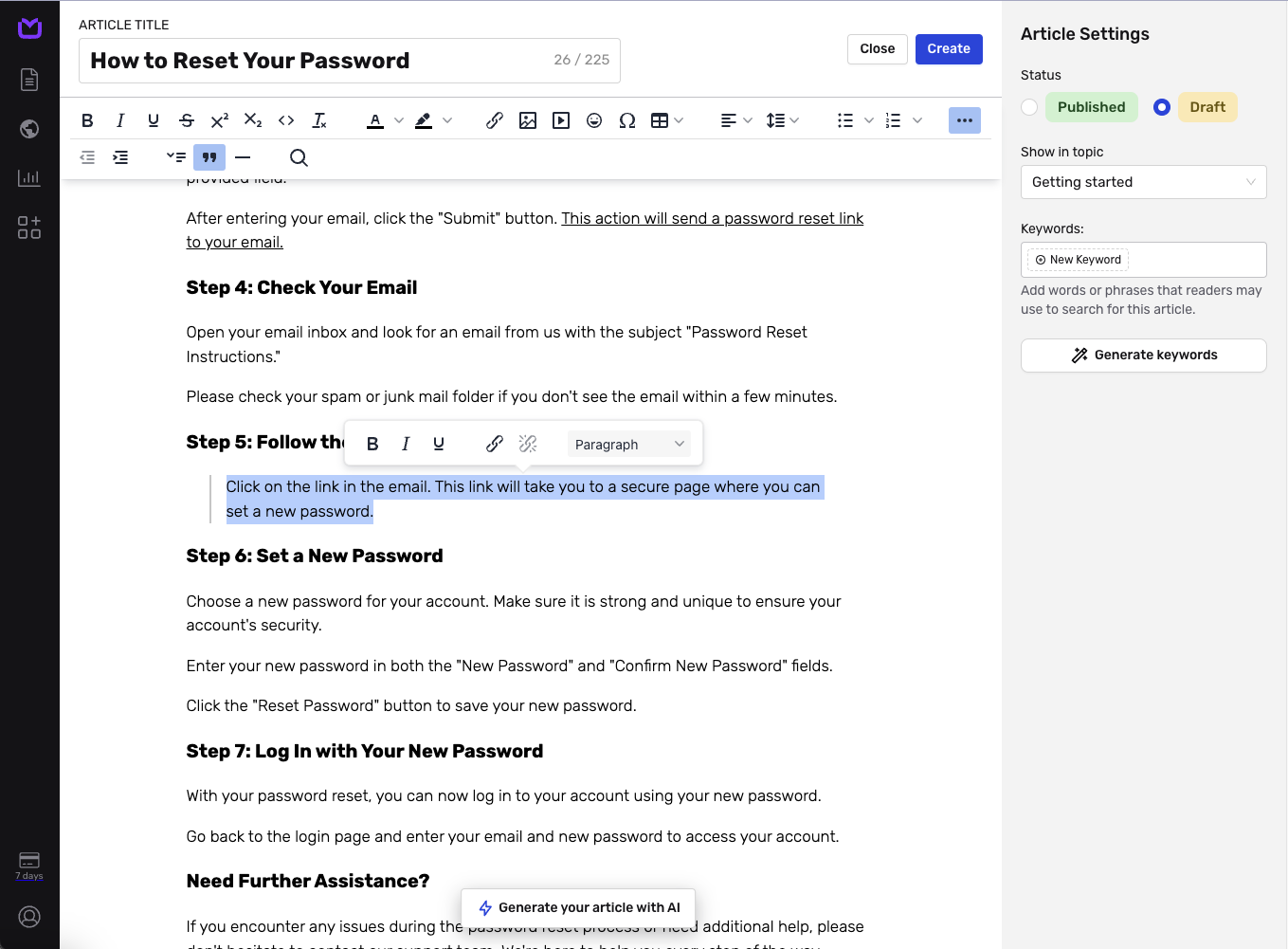Screen dimensions: 1288x949
Task: Expand text alignment options
Action: [748, 120]
